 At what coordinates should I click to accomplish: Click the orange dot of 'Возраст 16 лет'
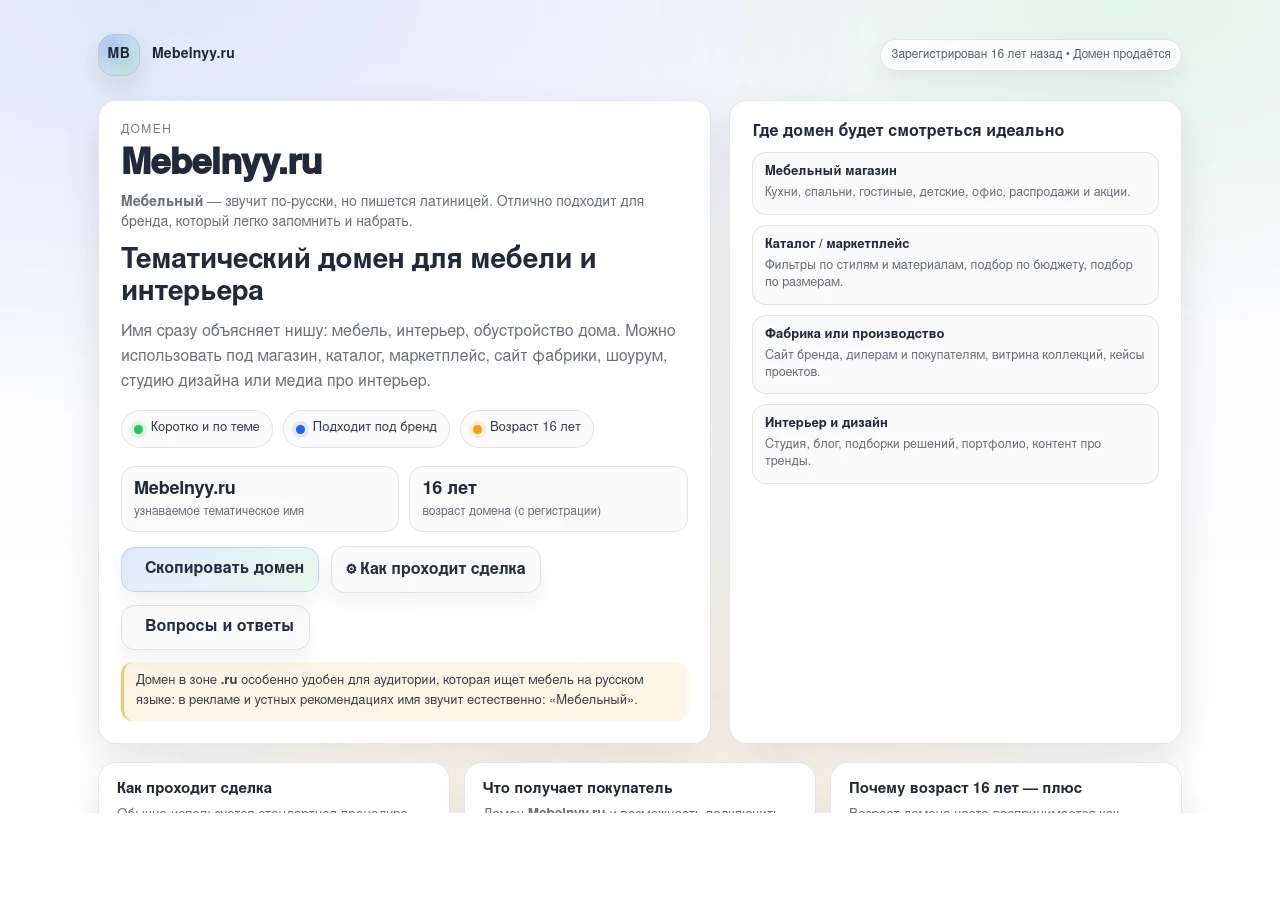[477, 429]
